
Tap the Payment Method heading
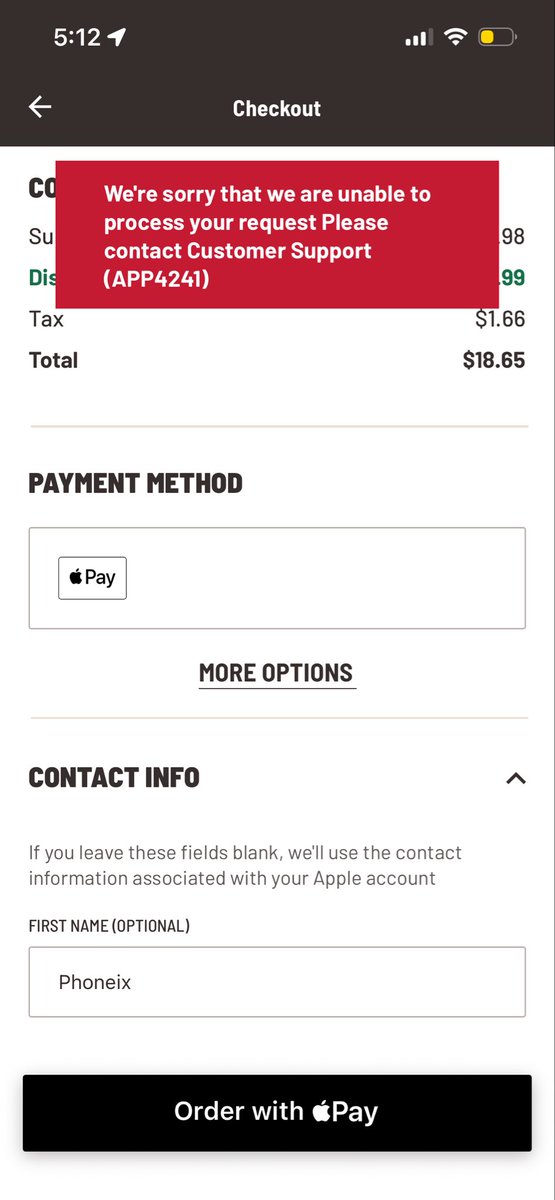(136, 483)
